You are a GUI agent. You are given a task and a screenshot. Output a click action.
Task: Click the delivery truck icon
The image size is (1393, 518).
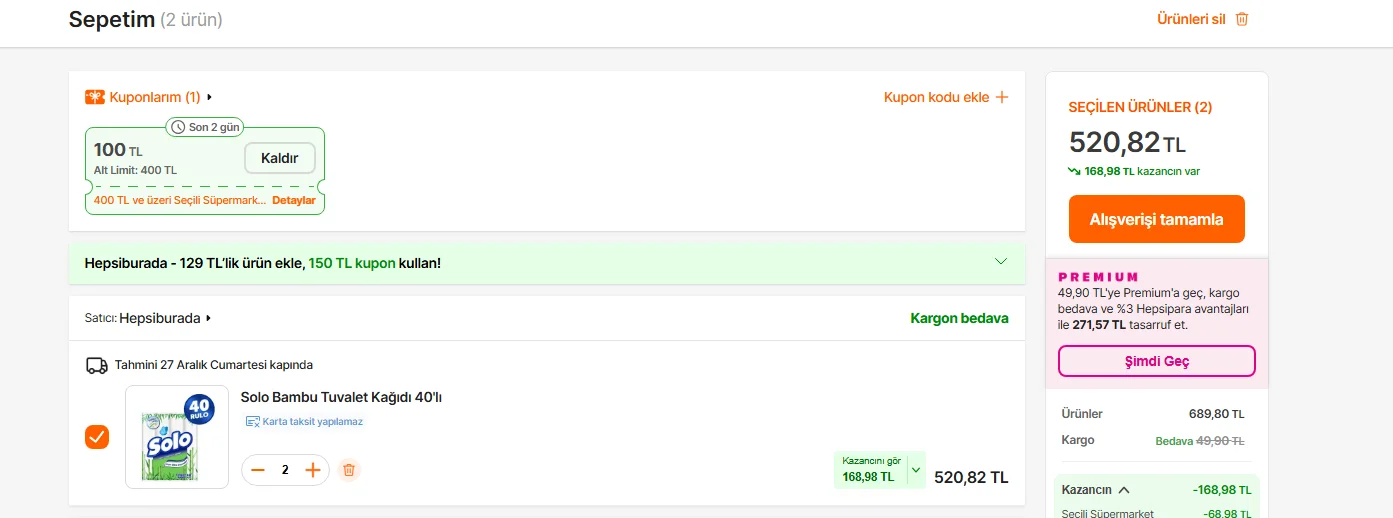point(97,365)
